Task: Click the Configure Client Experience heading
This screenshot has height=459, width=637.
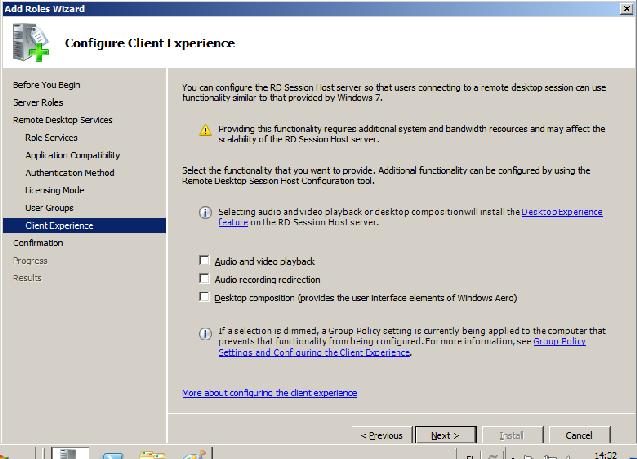Action: pos(150,43)
